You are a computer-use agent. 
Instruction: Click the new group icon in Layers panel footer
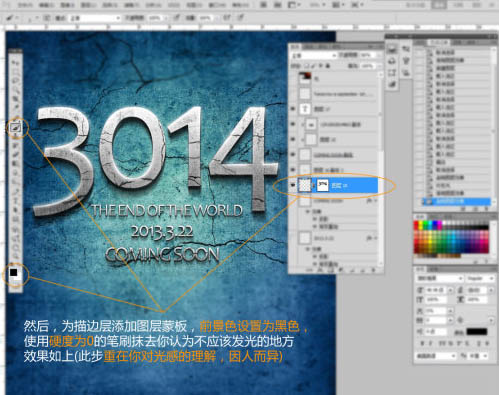(353, 270)
